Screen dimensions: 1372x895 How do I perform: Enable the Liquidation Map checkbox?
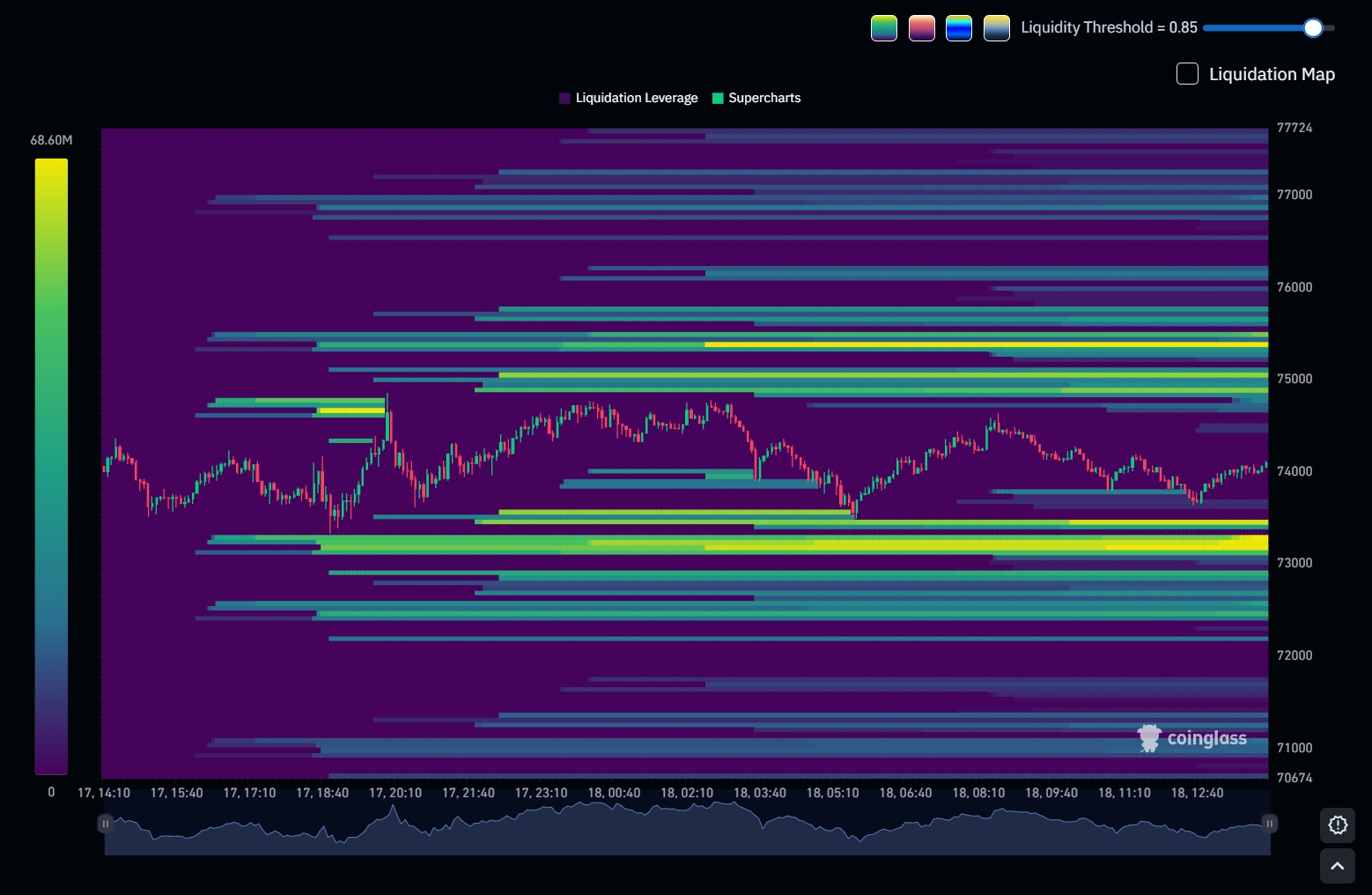[x=1187, y=74]
